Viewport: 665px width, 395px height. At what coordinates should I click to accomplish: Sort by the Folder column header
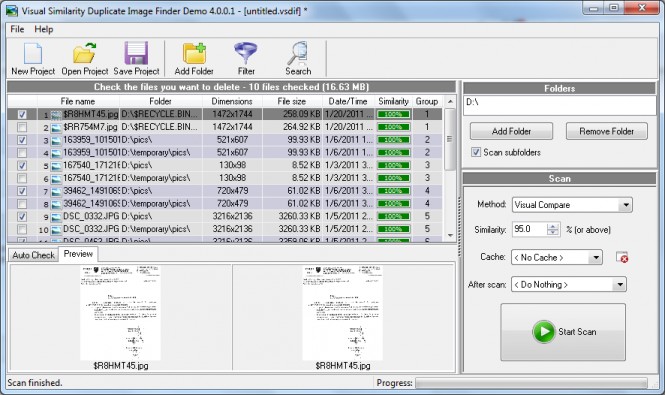point(160,101)
